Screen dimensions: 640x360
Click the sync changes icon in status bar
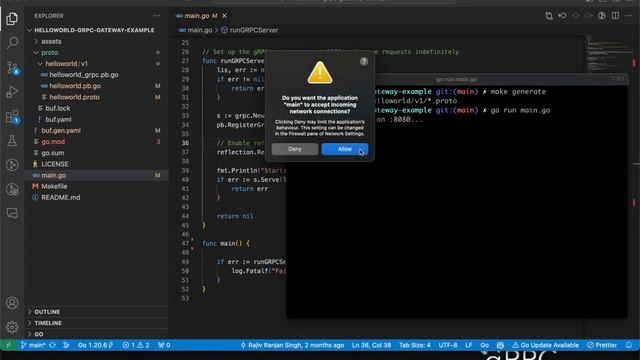(x=52, y=345)
